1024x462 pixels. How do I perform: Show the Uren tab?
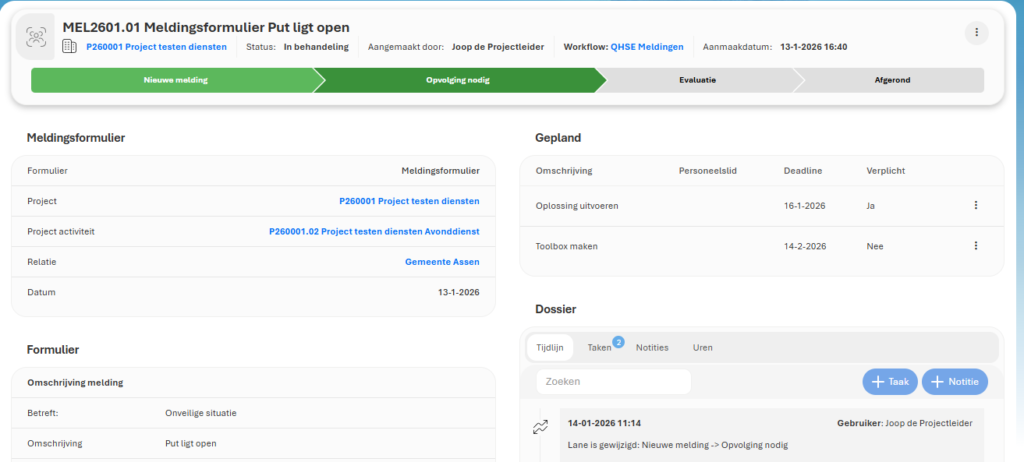click(x=703, y=347)
